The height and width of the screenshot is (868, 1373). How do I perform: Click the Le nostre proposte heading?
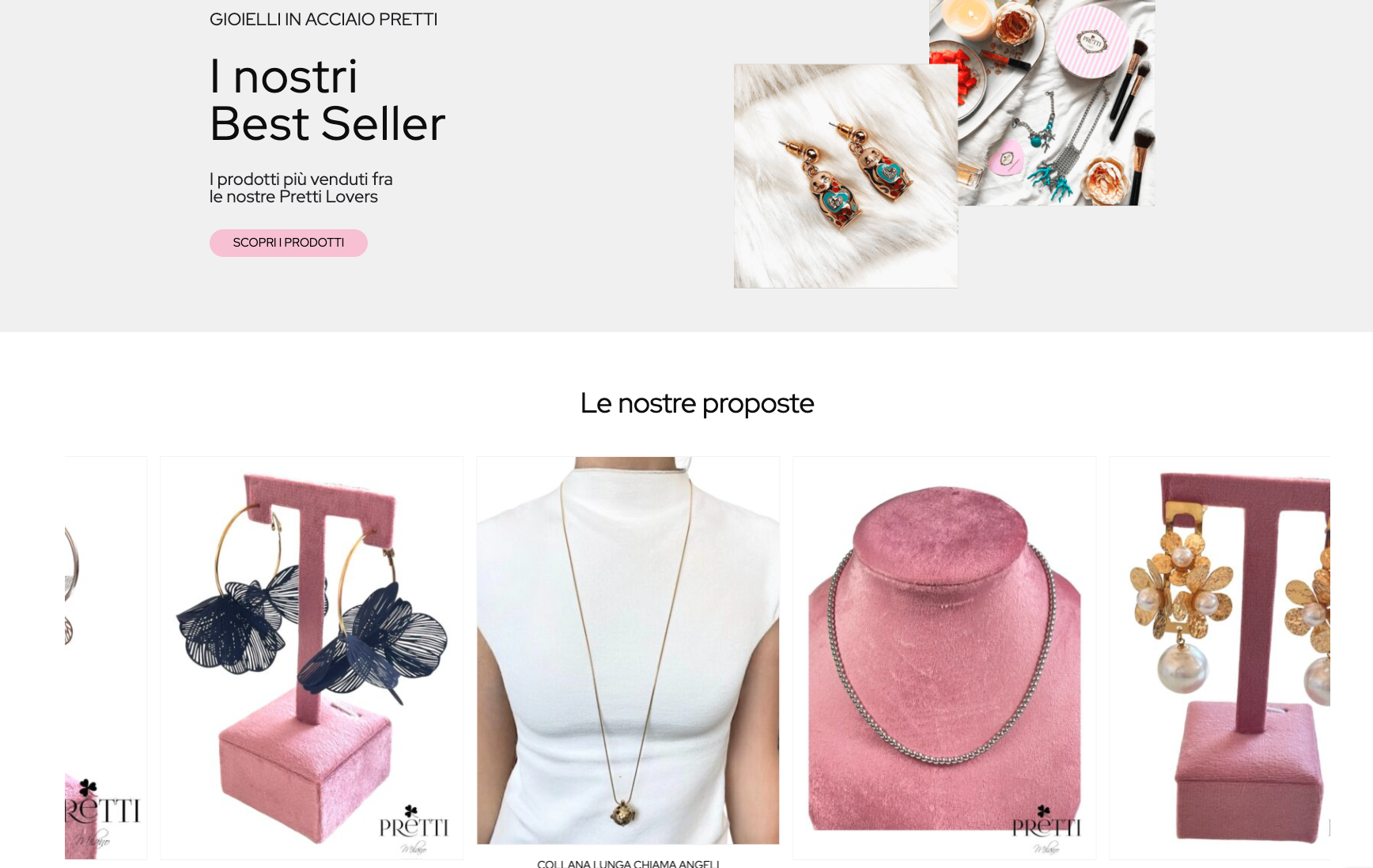[x=697, y=403]
